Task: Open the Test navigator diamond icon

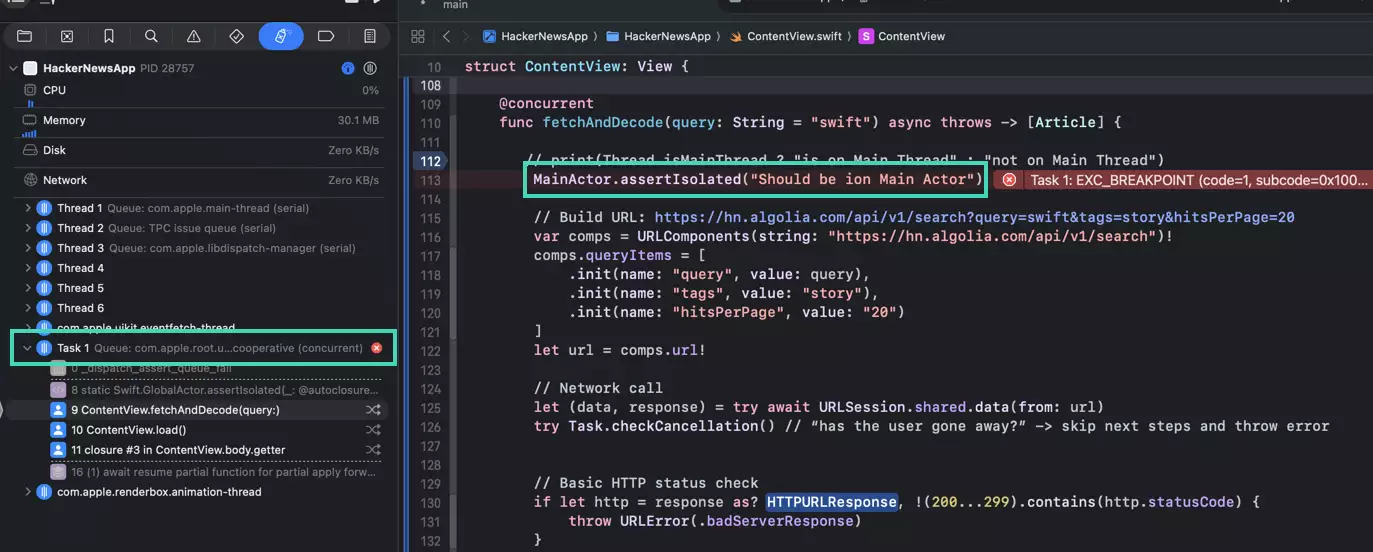Action: pyautogui.click(x=237, y=36)
